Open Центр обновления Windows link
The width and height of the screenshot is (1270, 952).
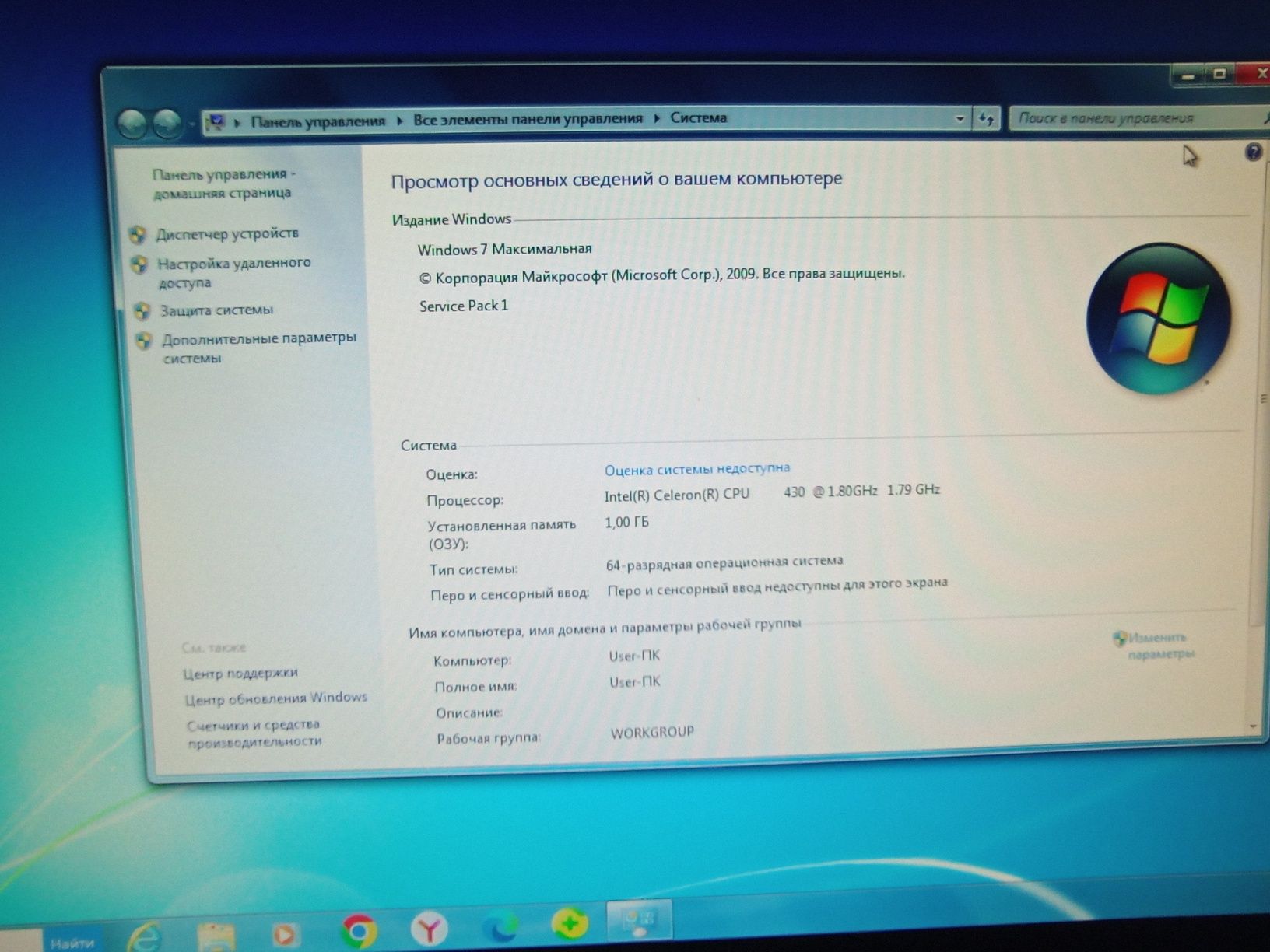275,698
